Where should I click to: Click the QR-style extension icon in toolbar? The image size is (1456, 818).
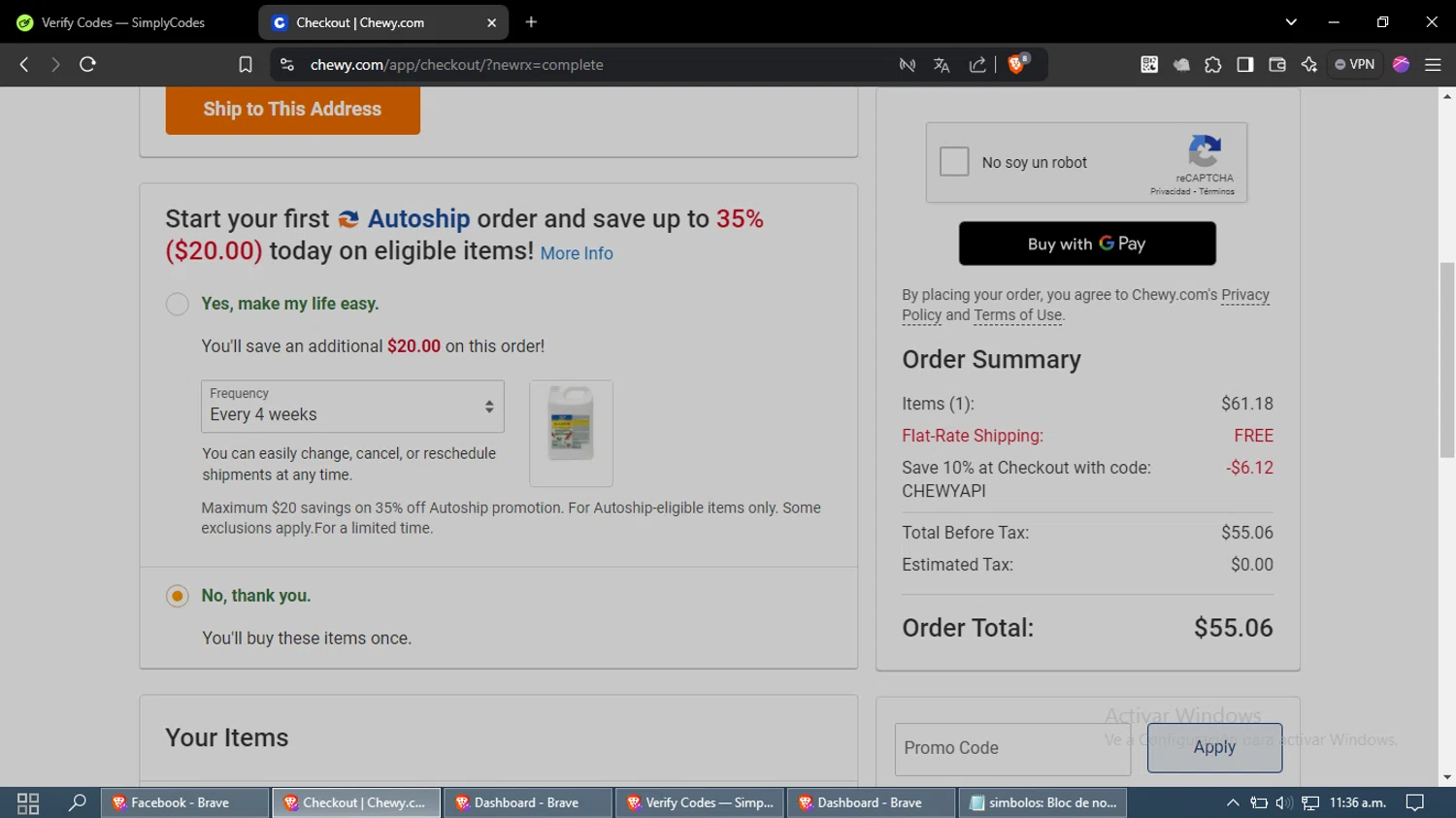(1149, 65)
